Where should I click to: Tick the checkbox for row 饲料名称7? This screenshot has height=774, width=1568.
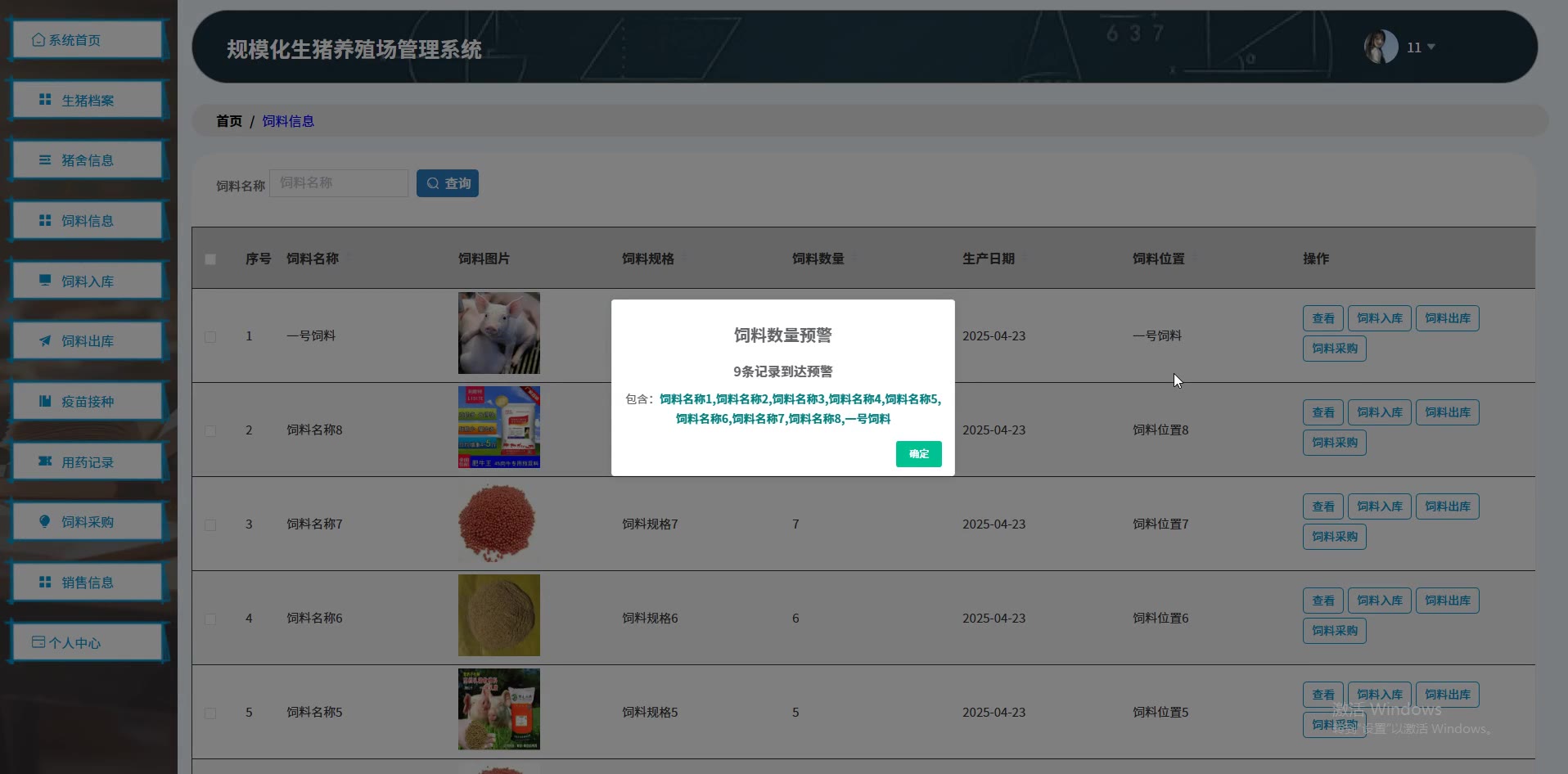[x=210, y=524]
